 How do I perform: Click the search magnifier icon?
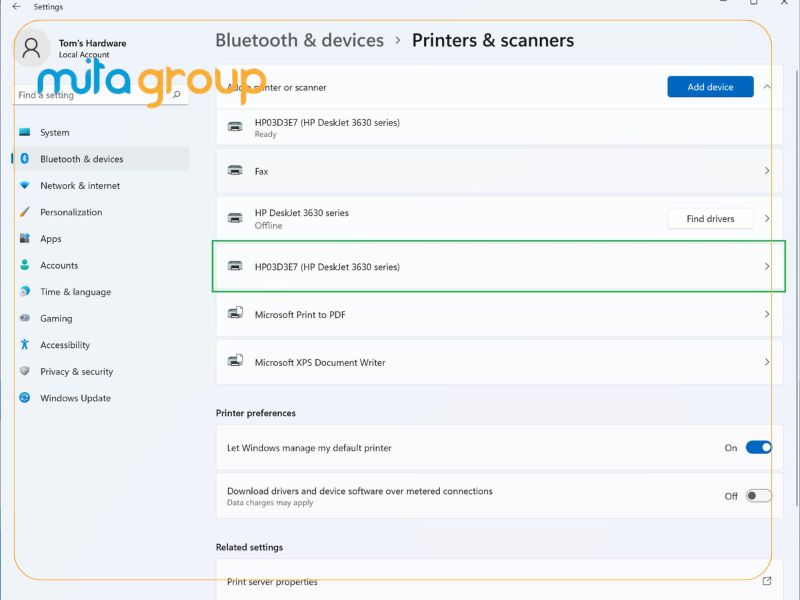click(177, 94)
